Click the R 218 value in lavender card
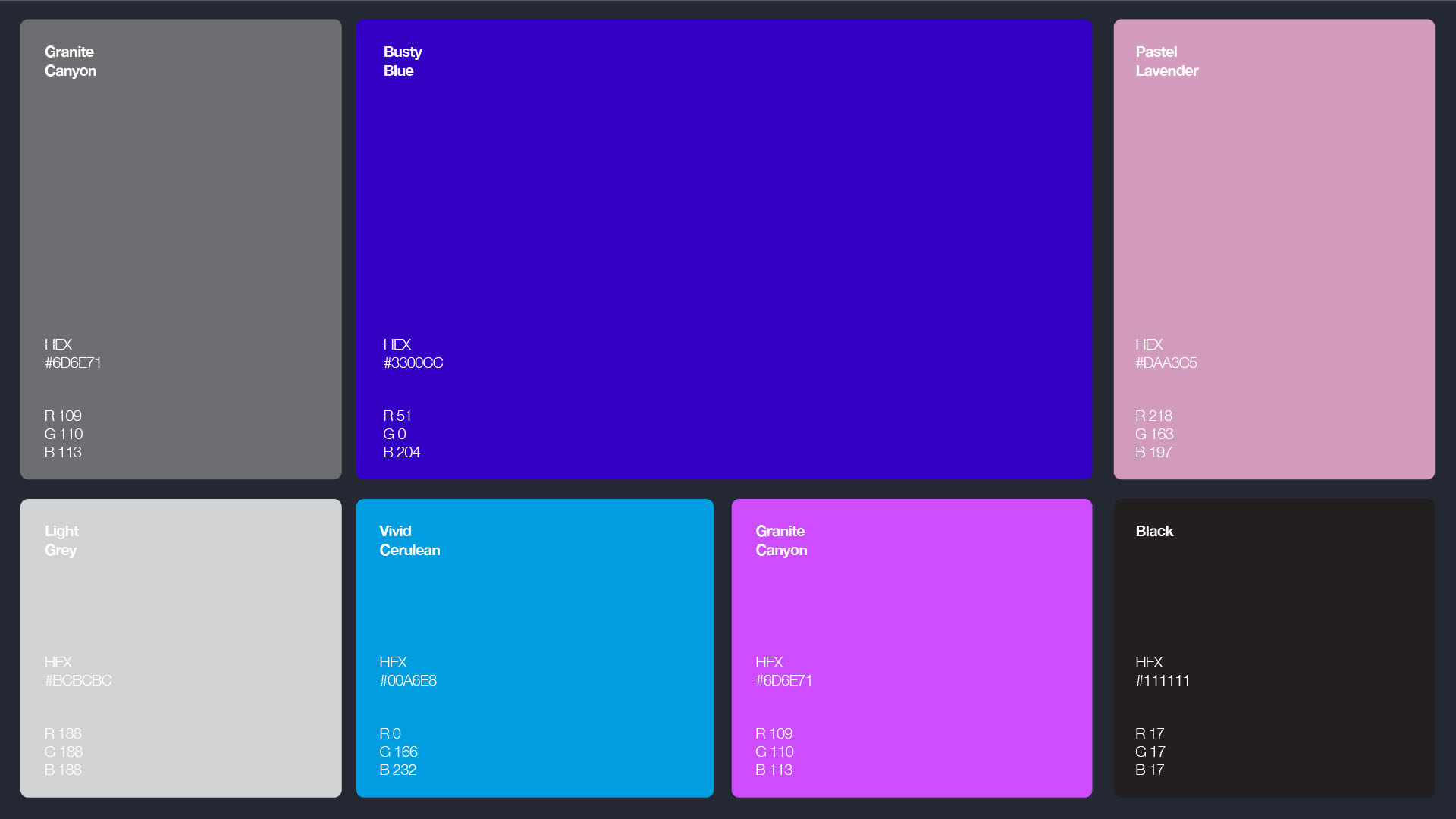Screen dimensions: 1456x819 click(x=1153, y=416)
